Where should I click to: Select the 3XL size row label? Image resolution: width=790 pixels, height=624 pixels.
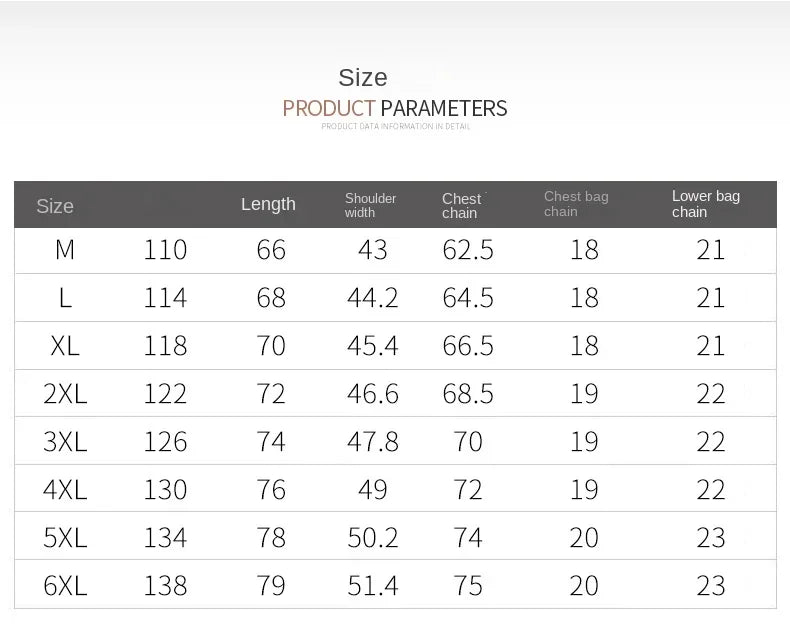pyautogui.click(x=65, y=442)
